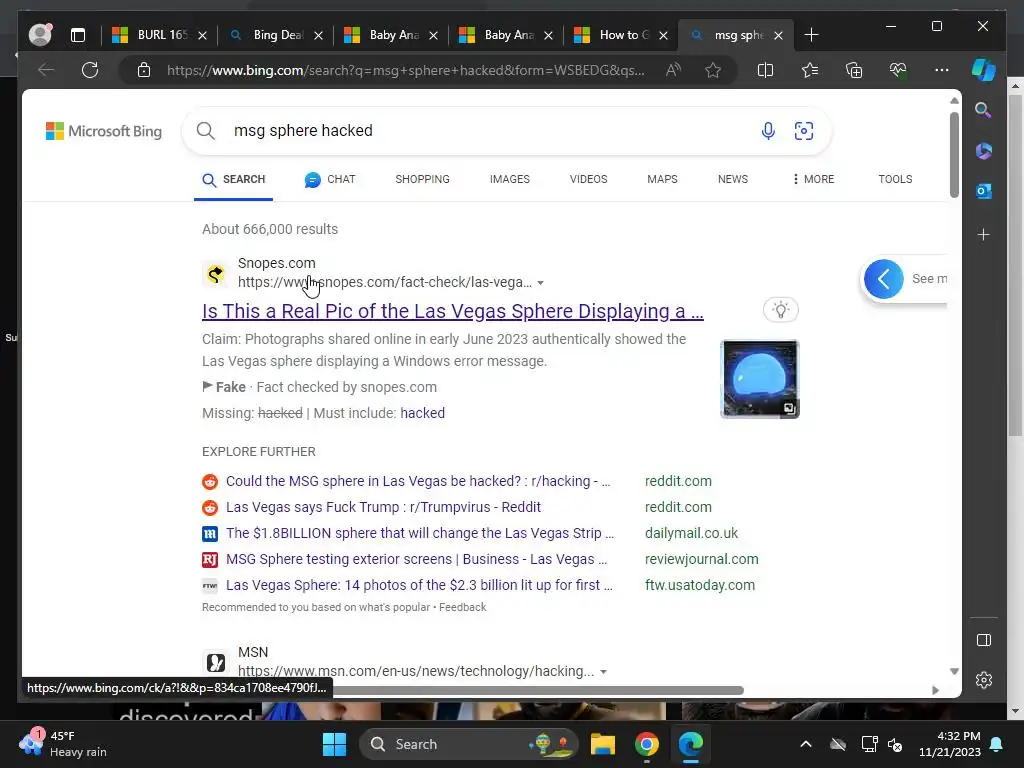Open the weather widget Heavy rain
Screen dimensions: 1024x768
(63, 744)
